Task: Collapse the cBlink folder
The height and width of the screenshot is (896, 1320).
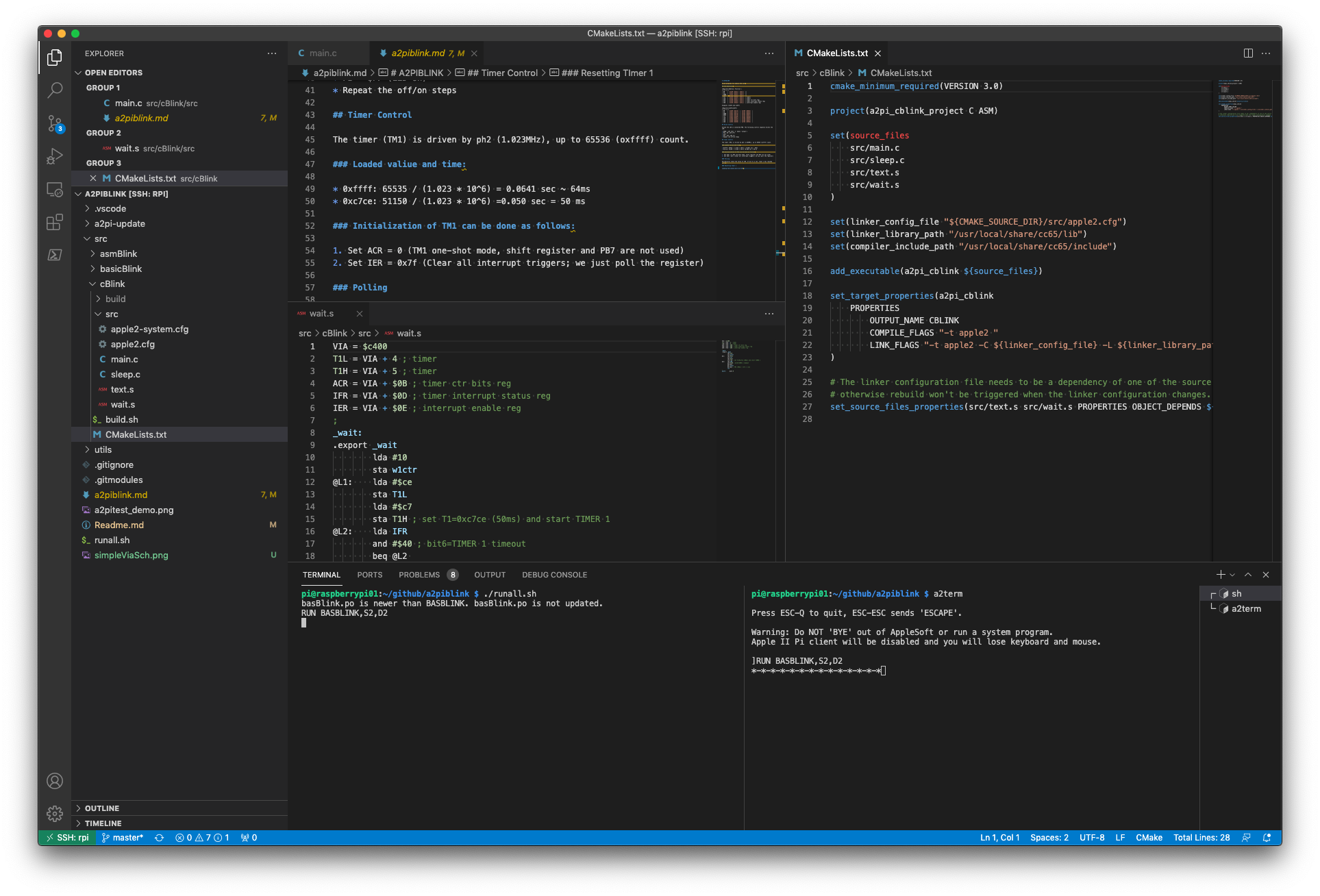Action: 112,284
